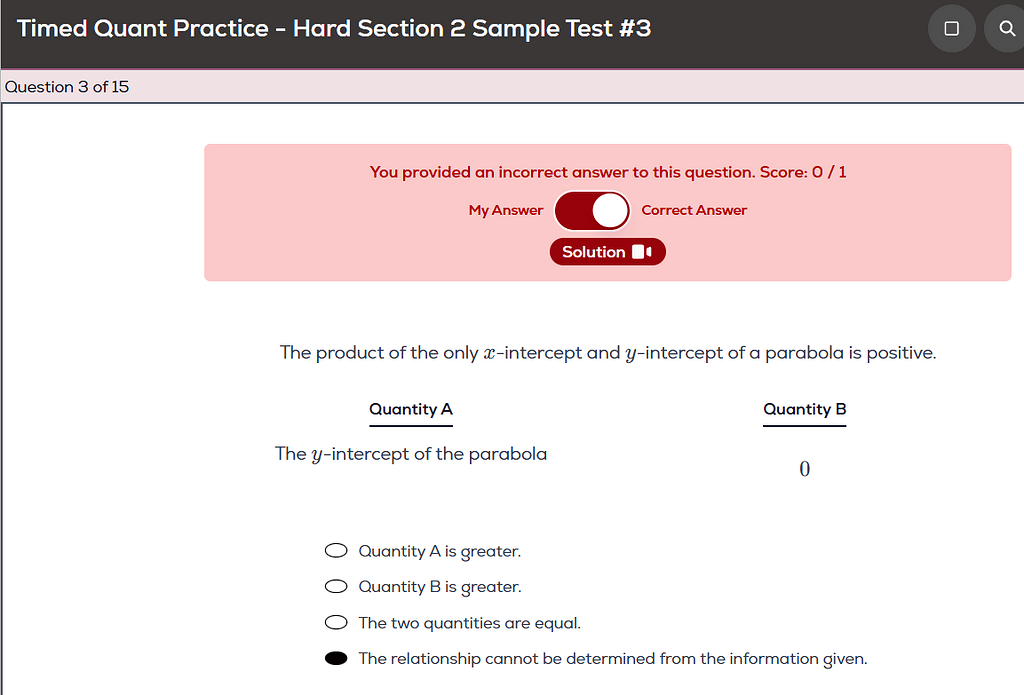This screenshot has height=695, width=1024.
Task: Select the radio button for "Quantity B is greater"
Action: point(336,586)
